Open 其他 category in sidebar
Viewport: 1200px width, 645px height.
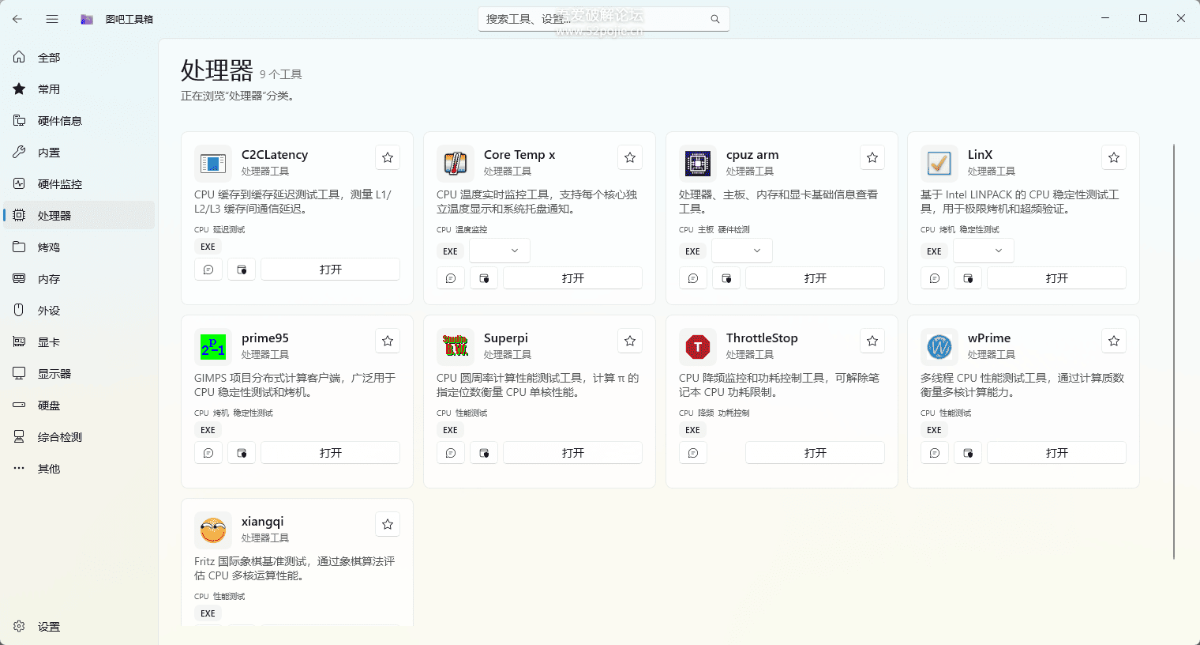point(79,469)
